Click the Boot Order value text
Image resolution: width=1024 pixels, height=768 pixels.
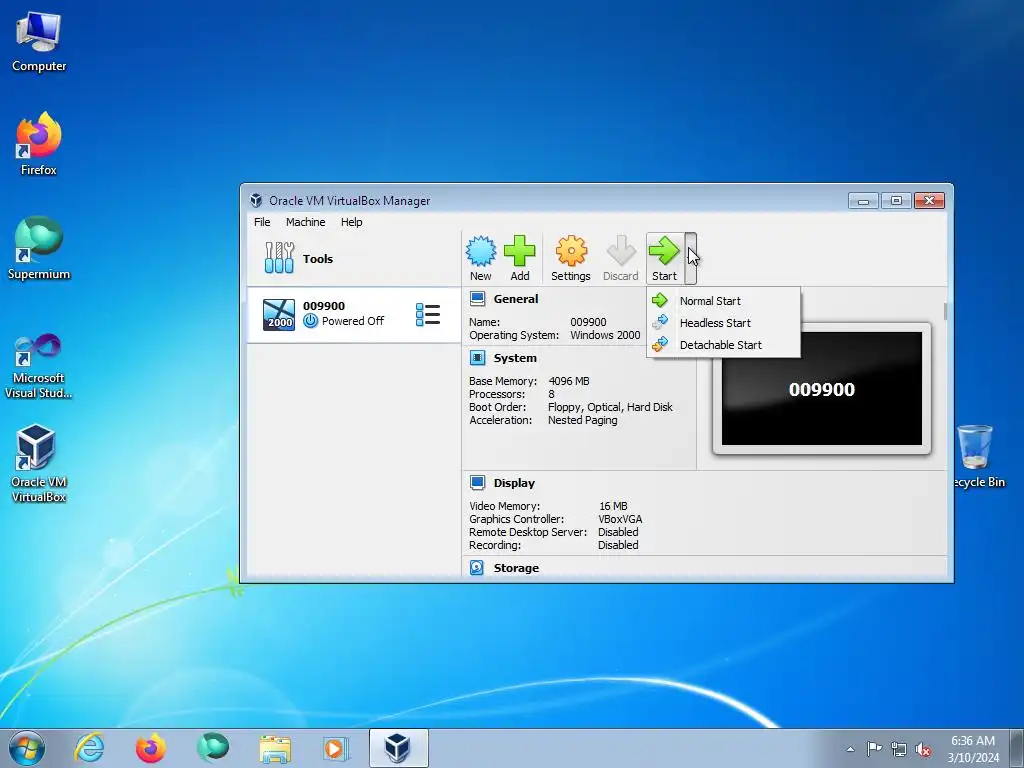(610, 408)
